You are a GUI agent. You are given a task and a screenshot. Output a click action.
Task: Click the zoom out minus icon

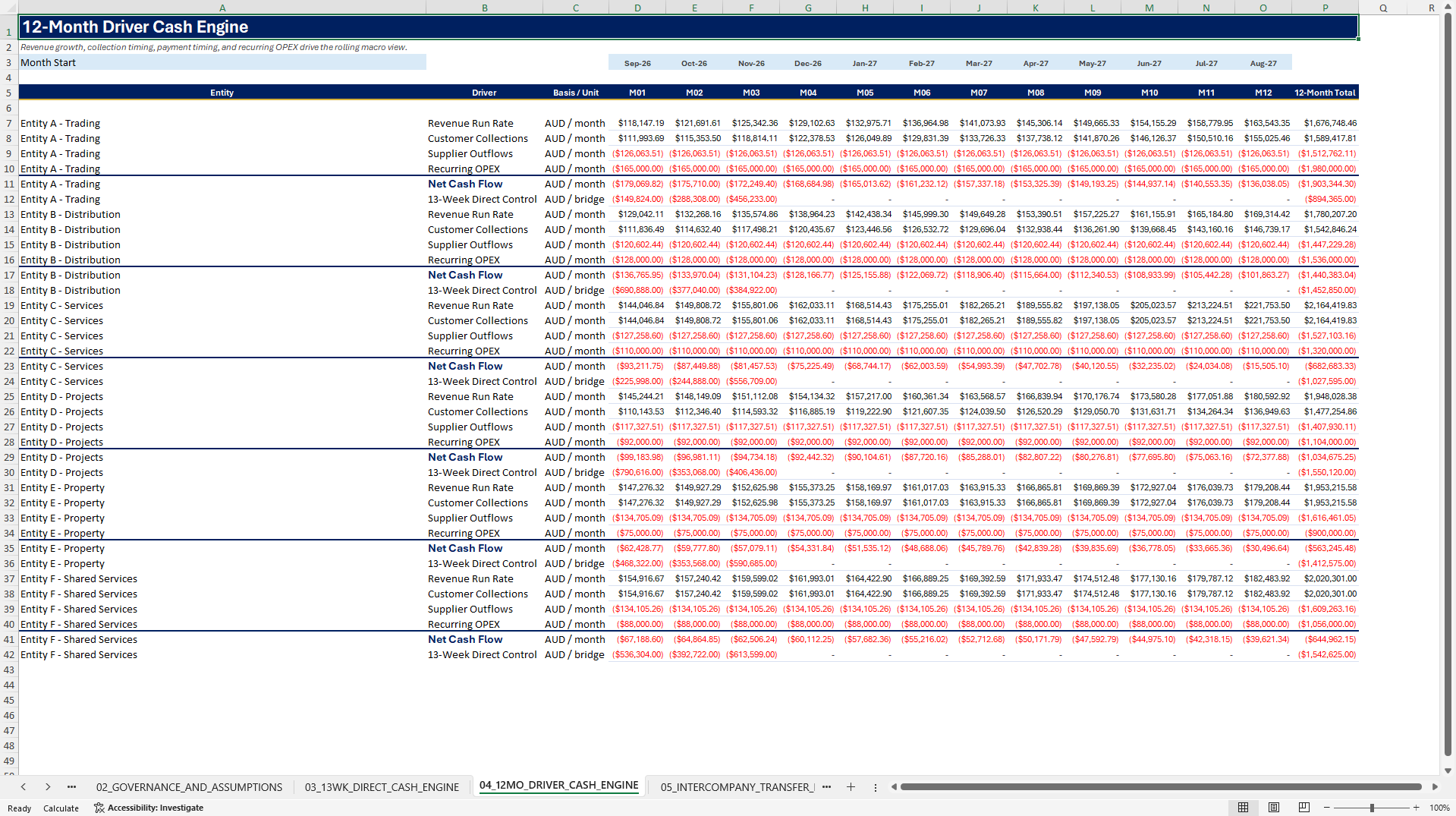tap(1326, 808)
